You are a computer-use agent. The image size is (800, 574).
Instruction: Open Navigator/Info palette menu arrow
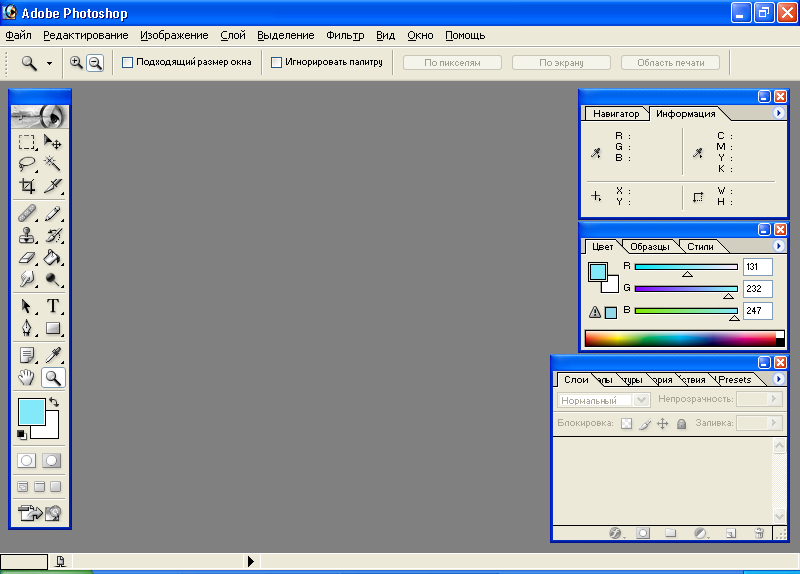[x=778, y=113]
